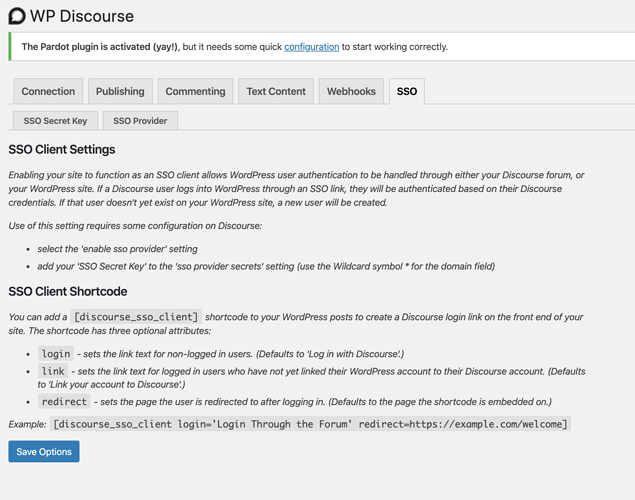Viewport: 635px width, 500px height.
Task: Select the Text Content tab
Action: (x=276, y=91)
